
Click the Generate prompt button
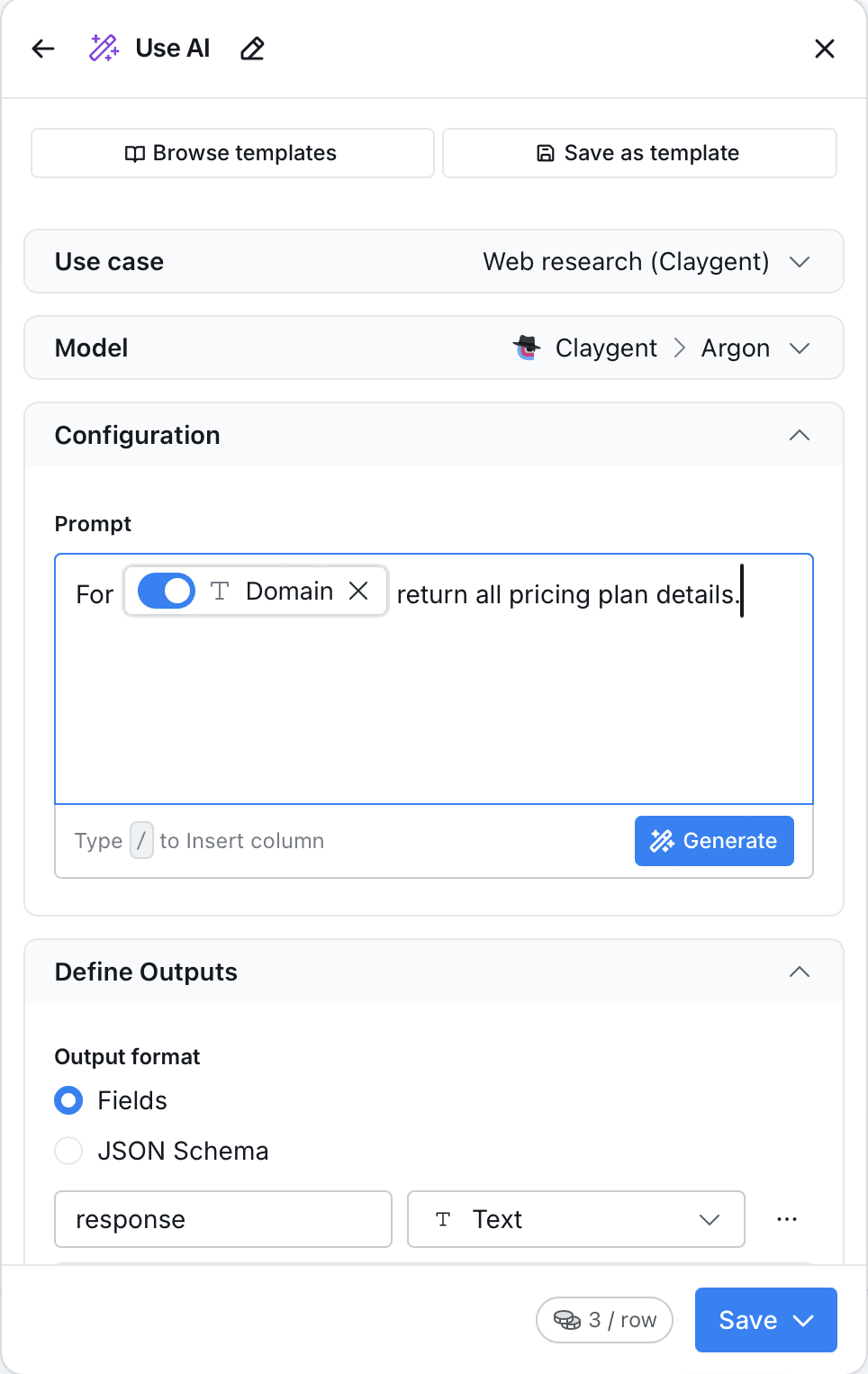click(714, 841)
